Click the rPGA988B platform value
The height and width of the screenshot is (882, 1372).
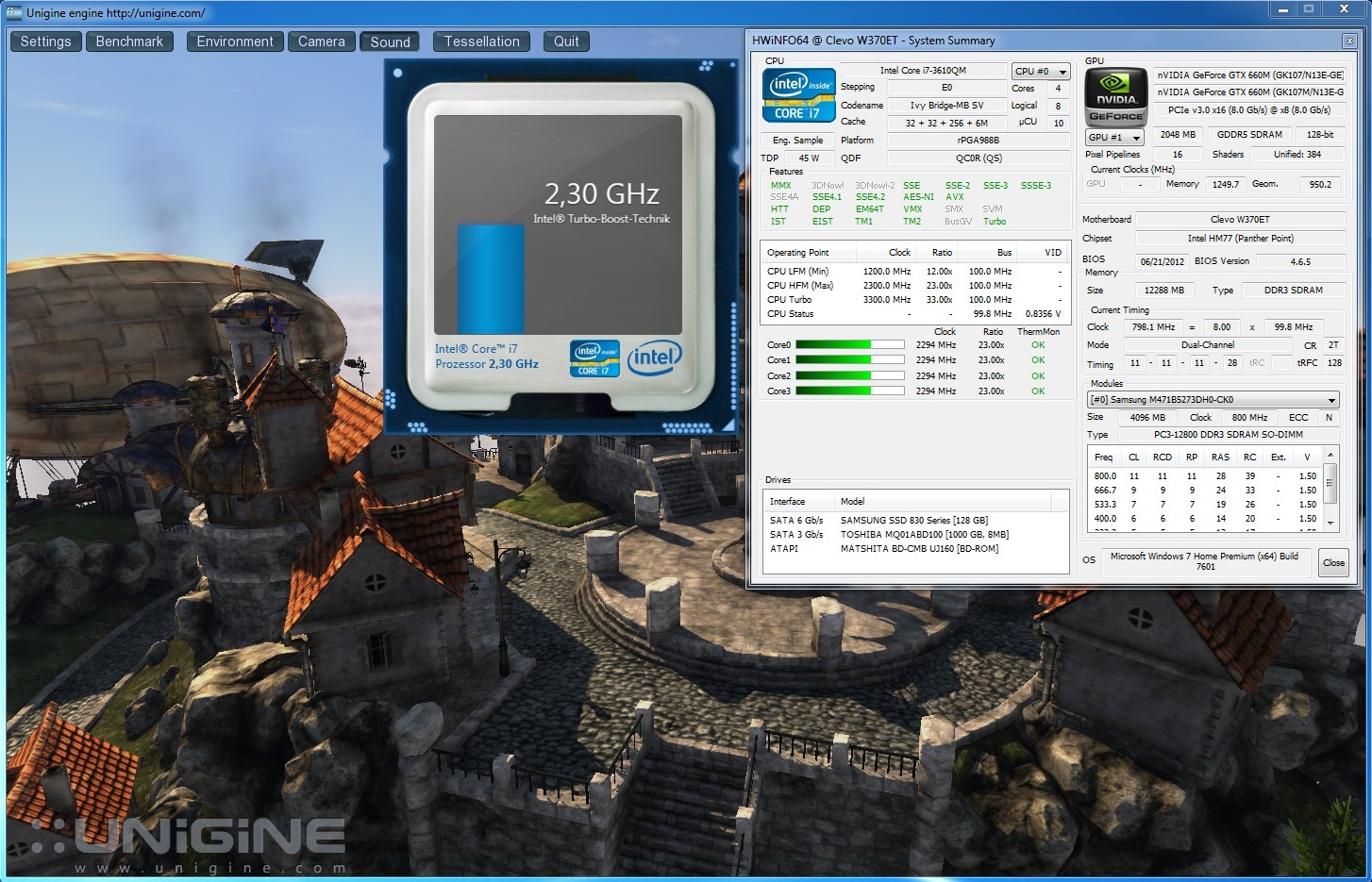click(x=978, y=141)
